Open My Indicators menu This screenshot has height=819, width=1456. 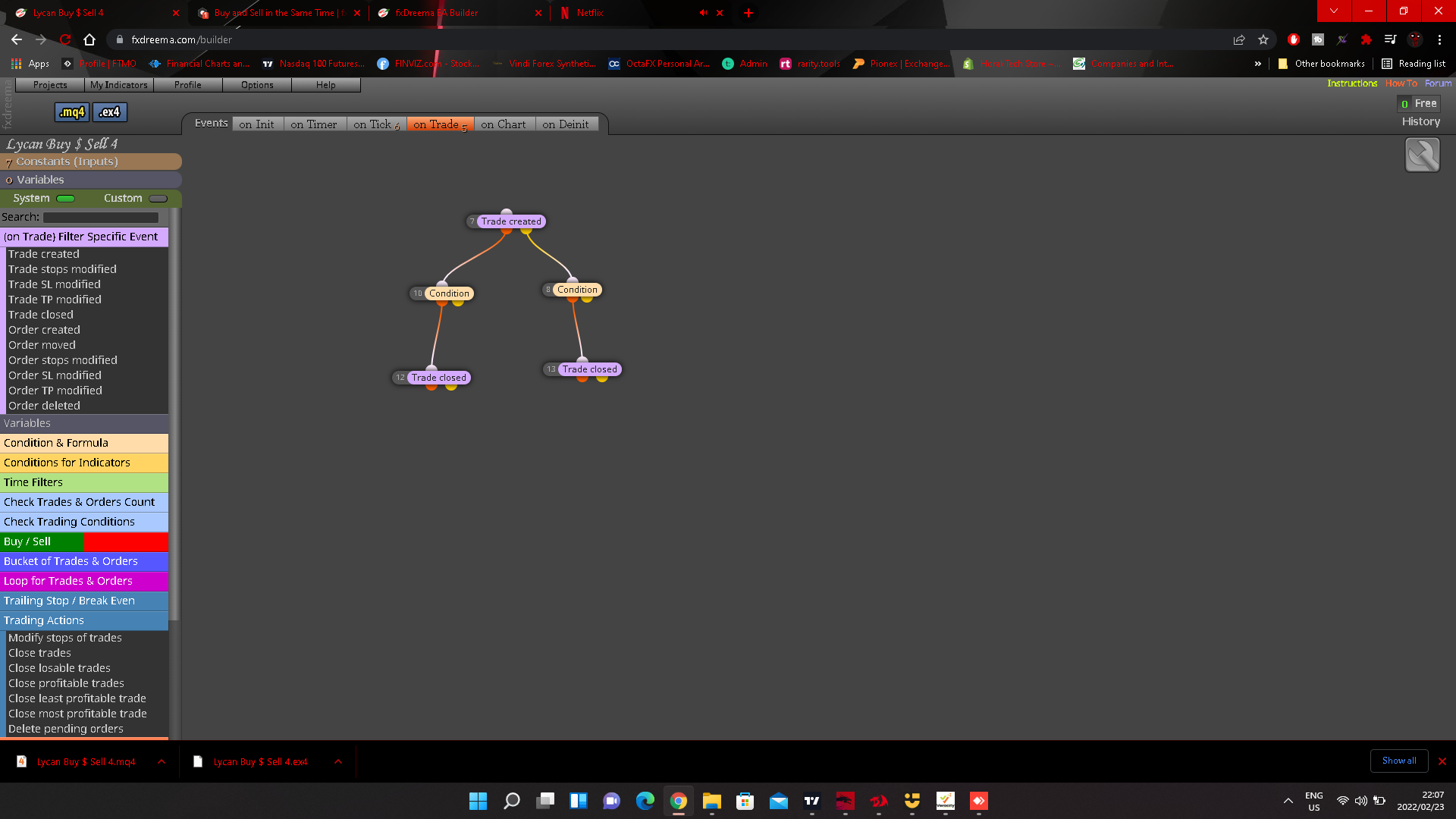click(119, 85)
